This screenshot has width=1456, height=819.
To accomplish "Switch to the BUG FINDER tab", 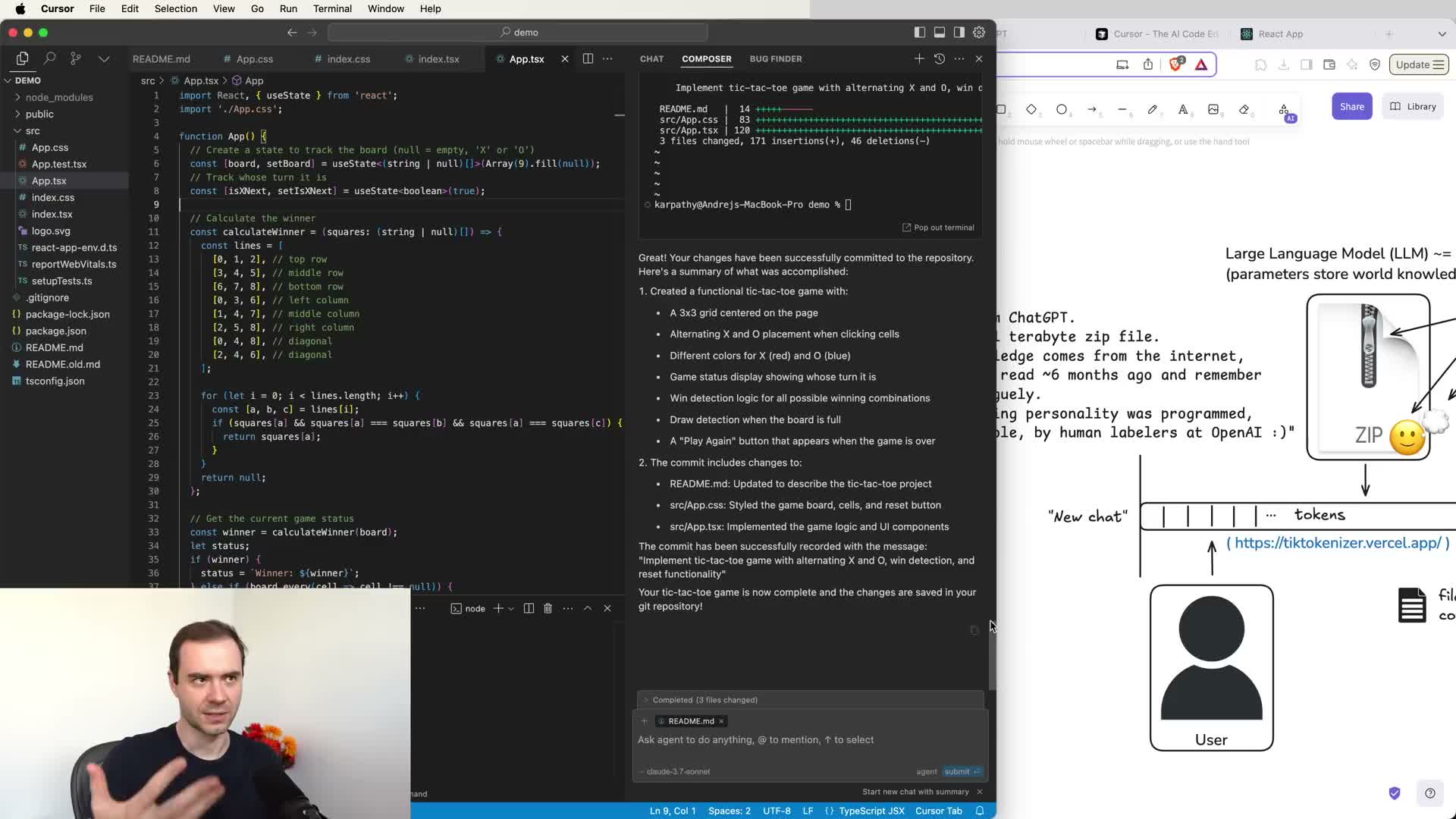I will pyautogui.click(x=775, y=58).
